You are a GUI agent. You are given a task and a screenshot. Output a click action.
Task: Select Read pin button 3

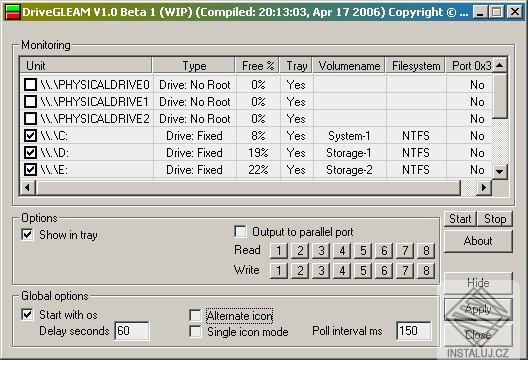pos(321,251)
